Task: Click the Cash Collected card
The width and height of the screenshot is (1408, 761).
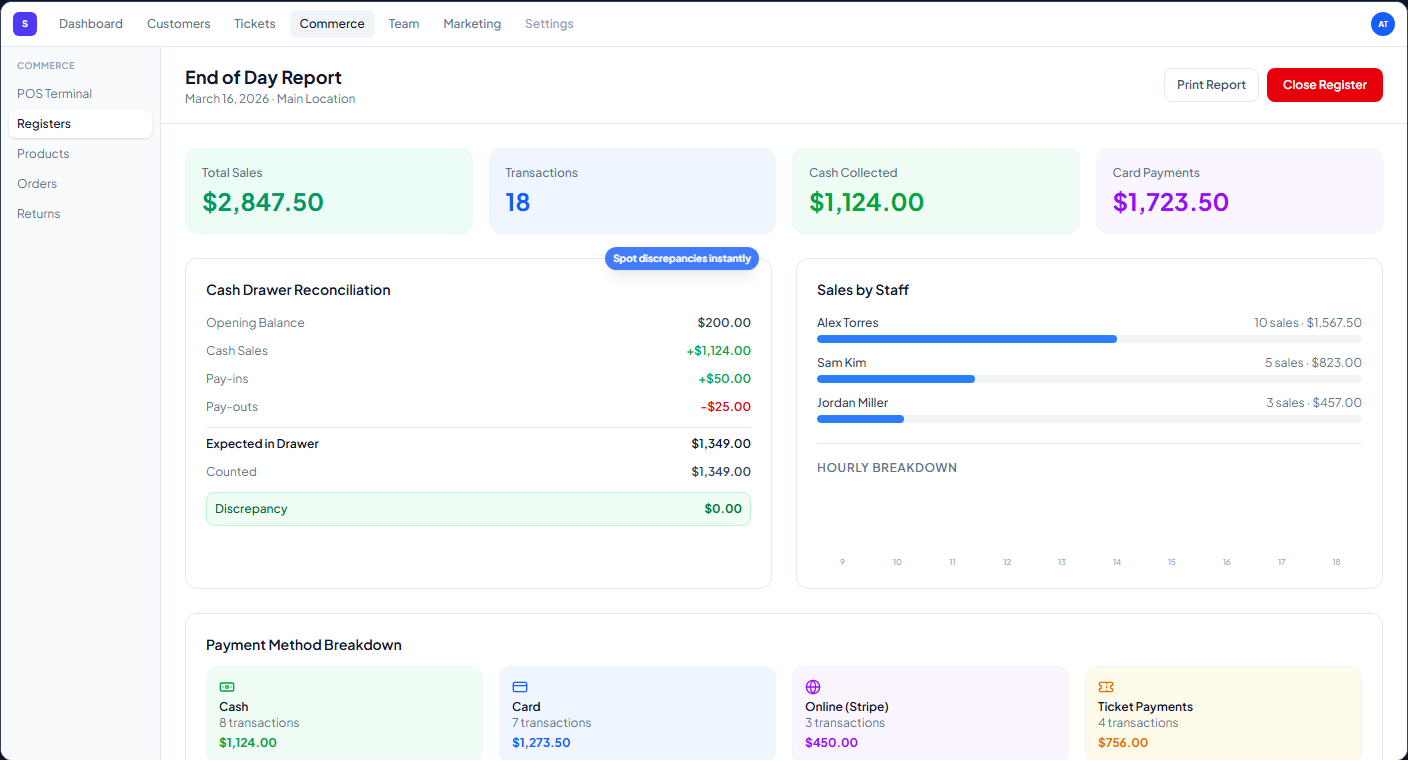Action: (x=936, y=191)
